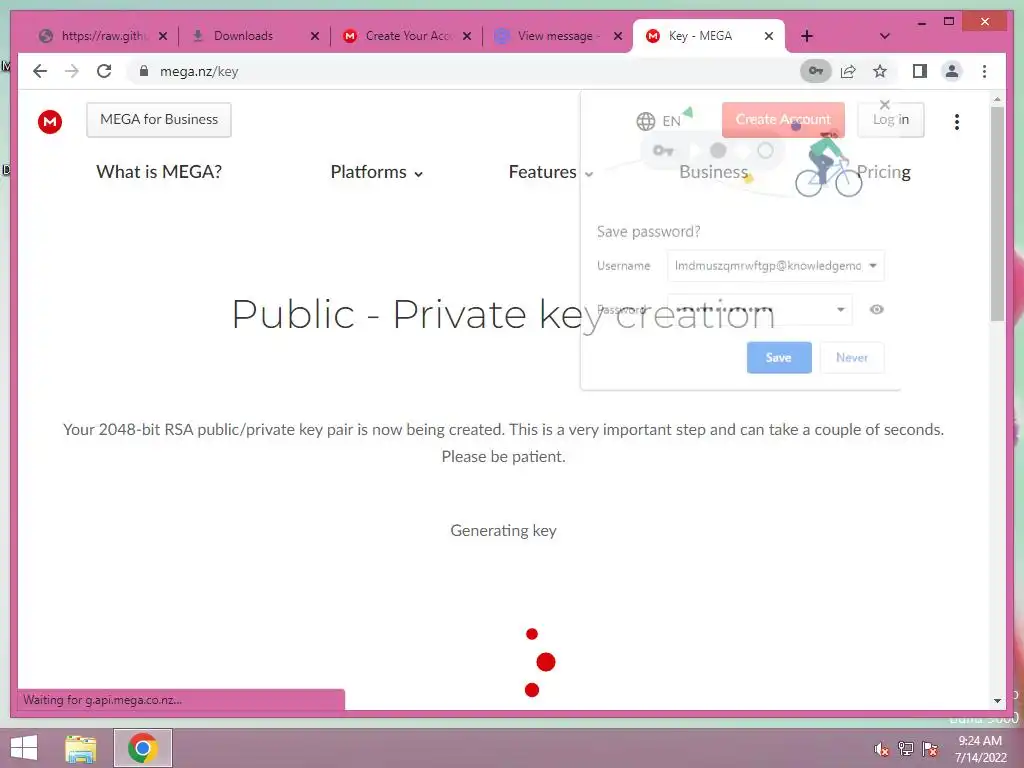The width and height of the screenshot is (1024, 768).
Task: Click scrollbar down arrow
Action: (x=997, y=701)
